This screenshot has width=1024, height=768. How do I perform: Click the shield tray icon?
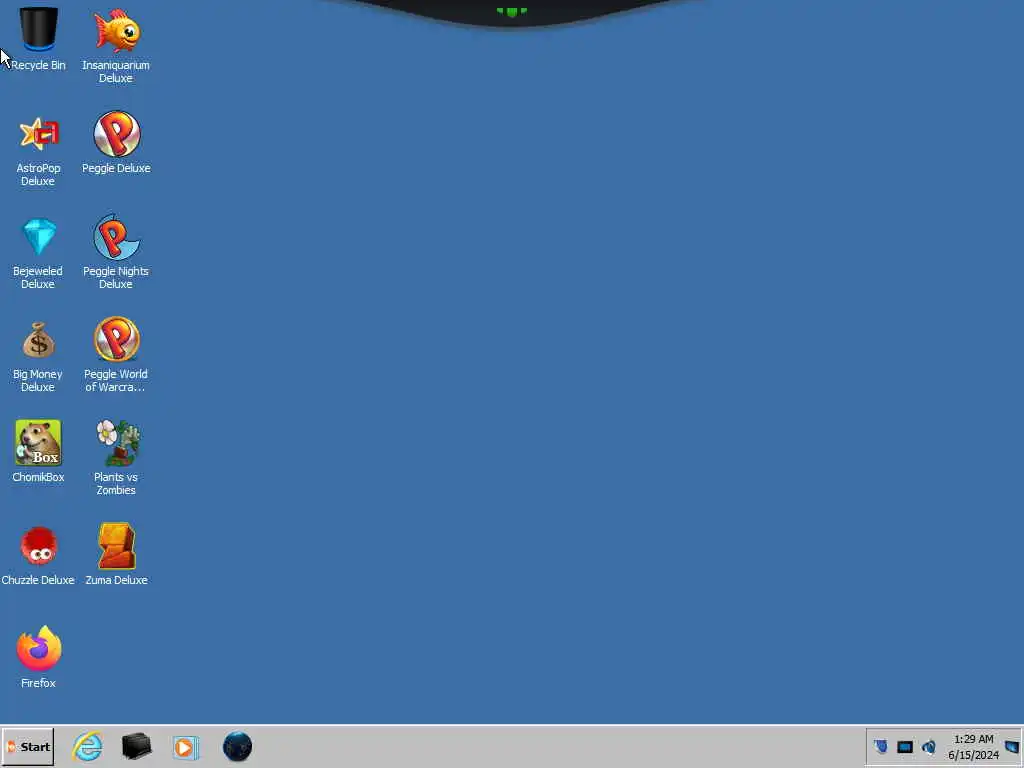[x=881, y=746]
